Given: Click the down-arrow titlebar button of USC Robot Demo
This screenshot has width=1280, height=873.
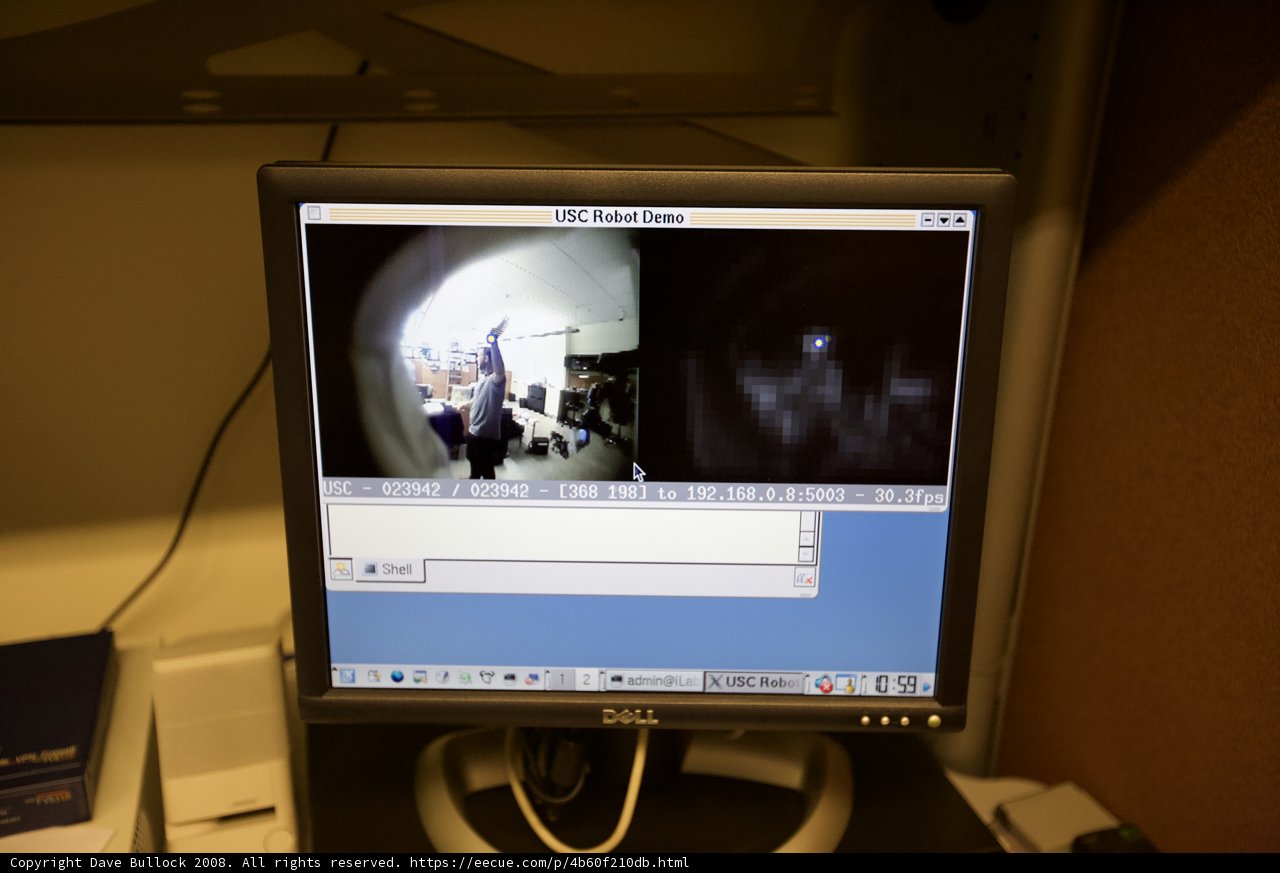Looking at the screenshot, I should coord(944,220).
